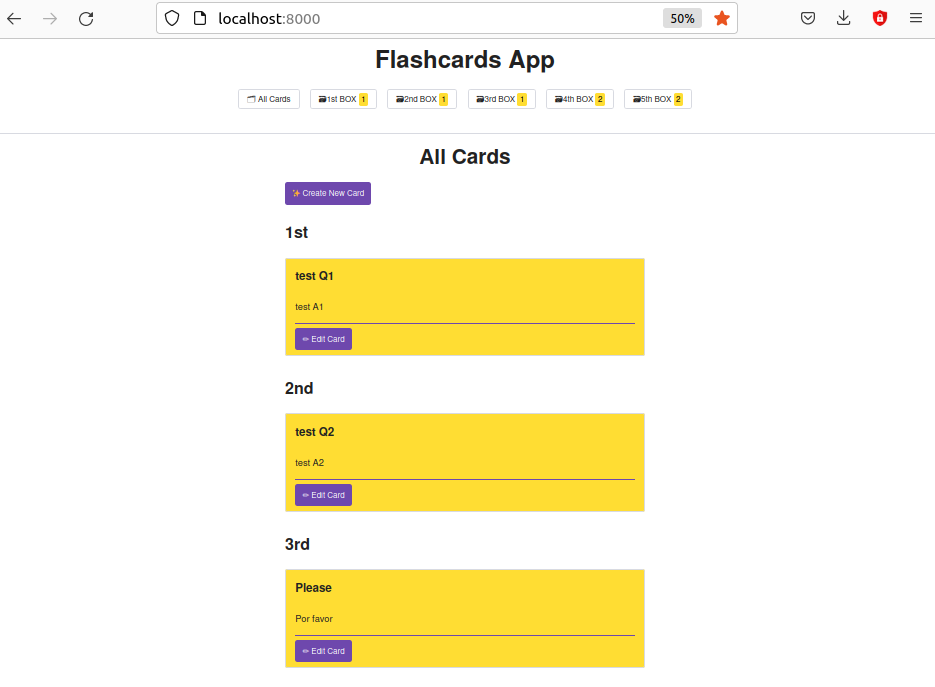Switch to the 5th BOX view
Viewport: 935px width, 687px height.
657,99
